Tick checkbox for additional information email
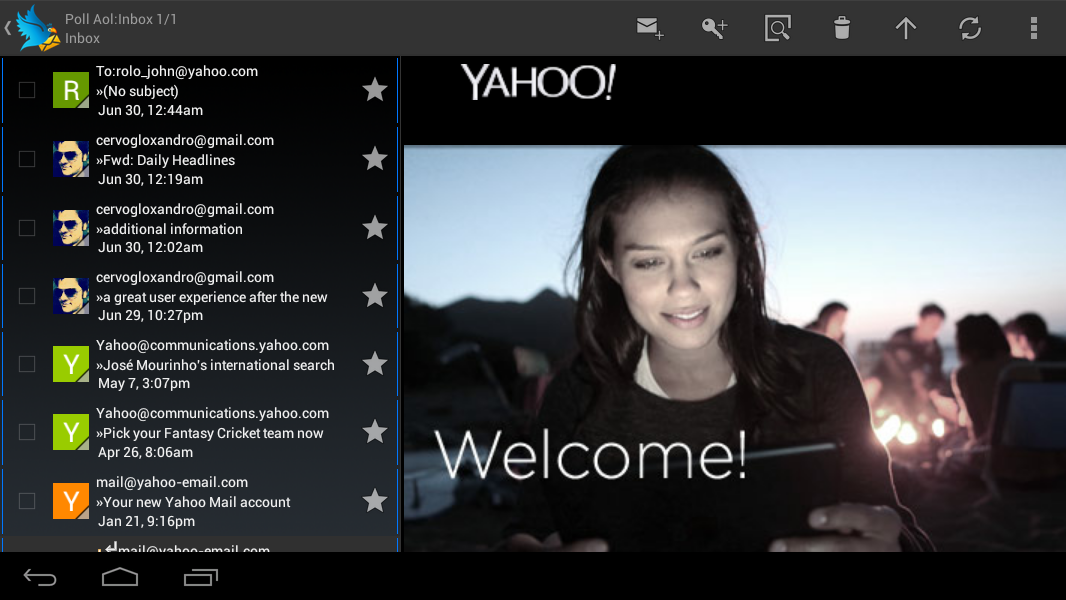This screenshot has width=1066, height=600. click(x=27, y=228)
